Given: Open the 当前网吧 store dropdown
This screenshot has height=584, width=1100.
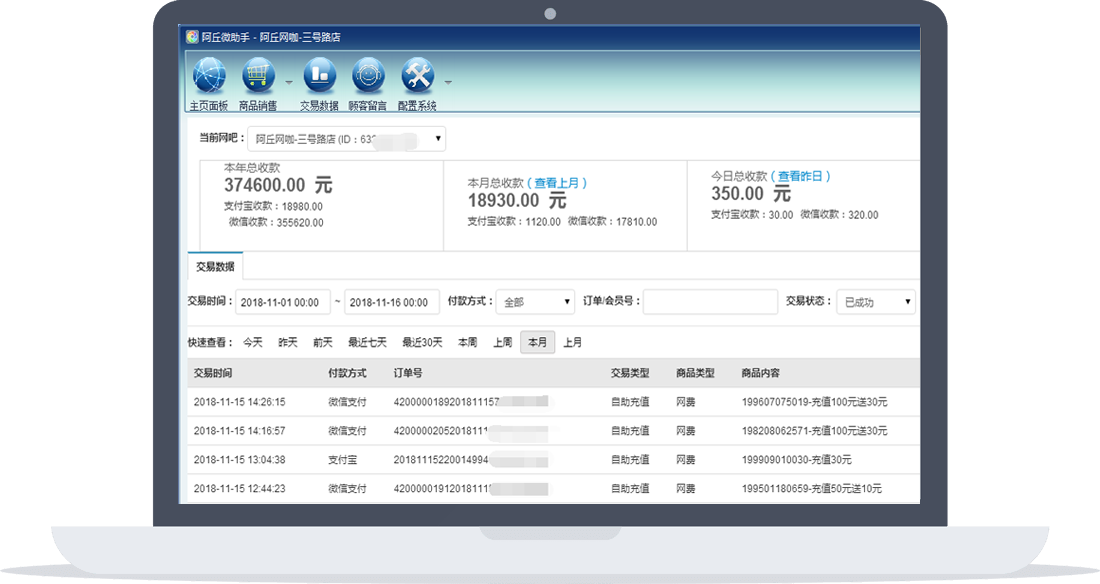Looking at the screenshot, I should pyautogui.click(x=346, y=139).
